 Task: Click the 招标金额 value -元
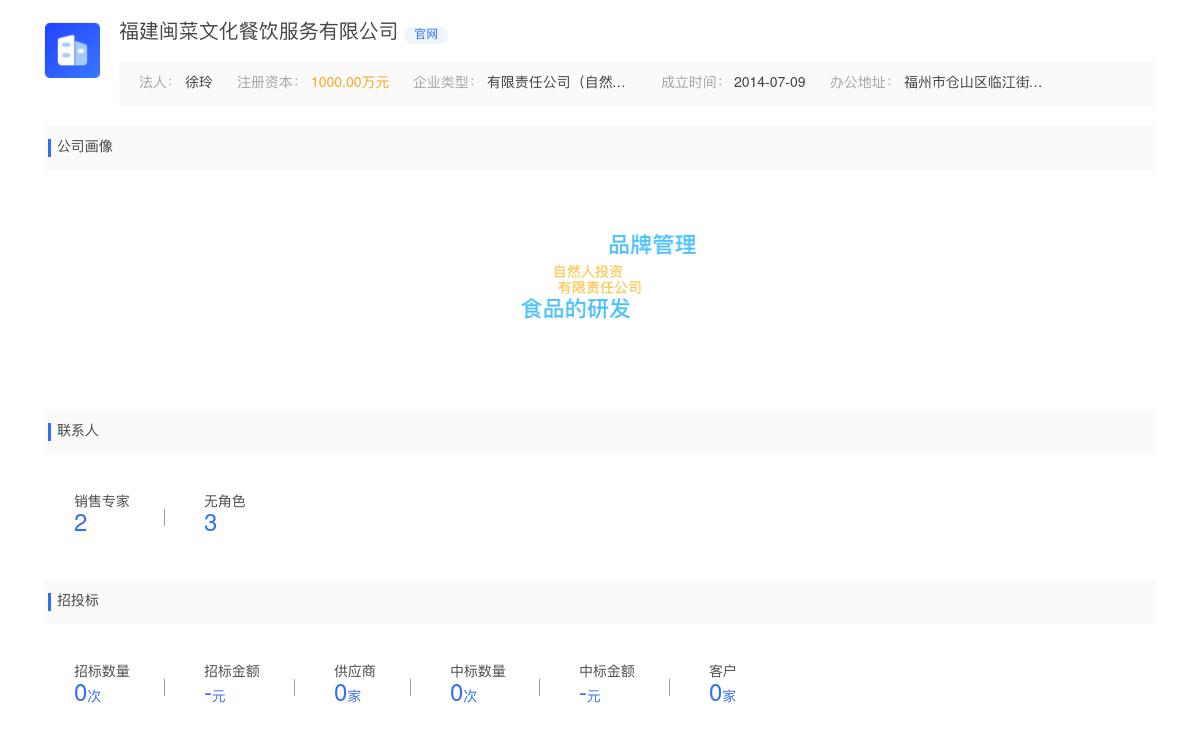tap(215, 694)
